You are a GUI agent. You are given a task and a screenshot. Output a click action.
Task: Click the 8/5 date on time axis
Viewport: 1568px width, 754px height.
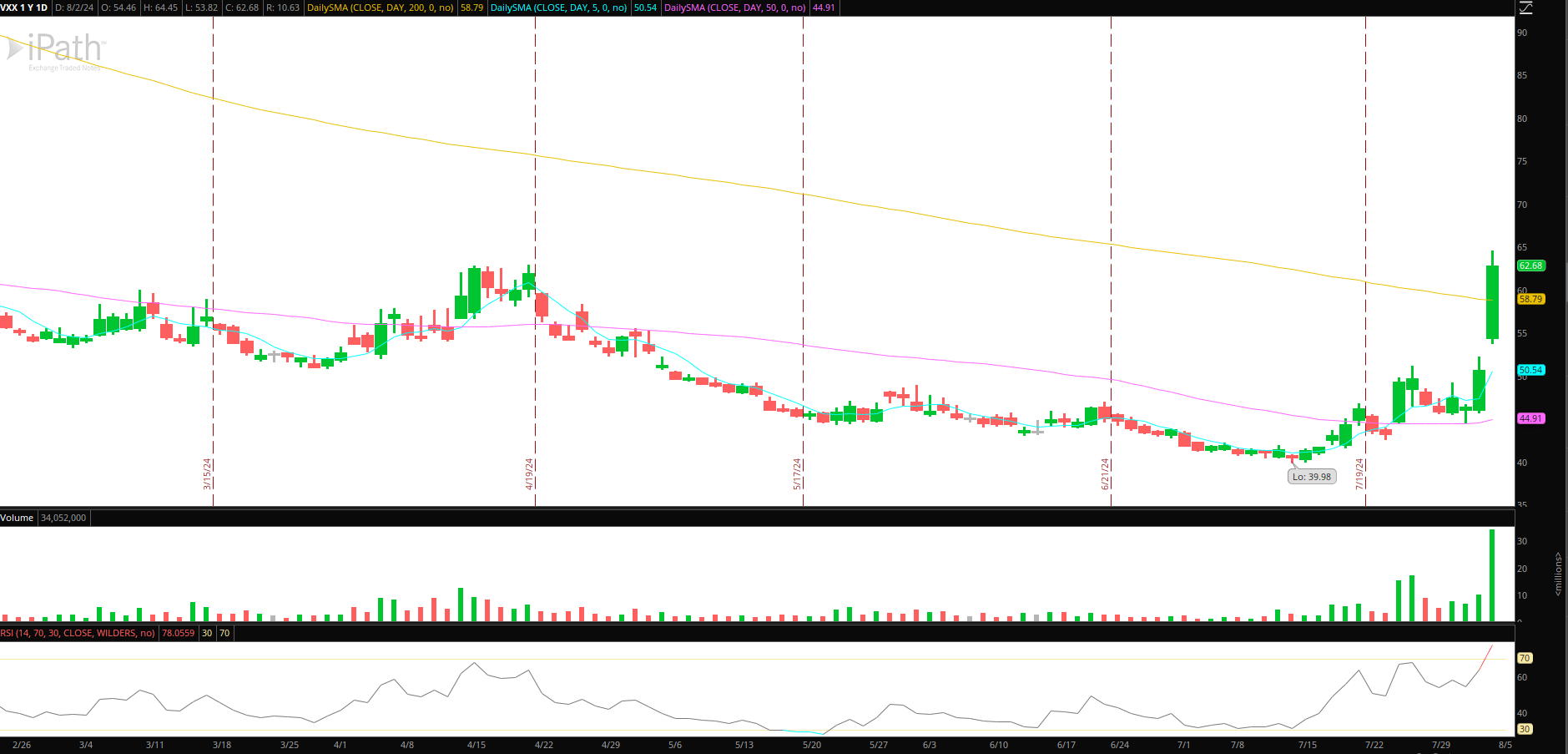click(1505, 745)
